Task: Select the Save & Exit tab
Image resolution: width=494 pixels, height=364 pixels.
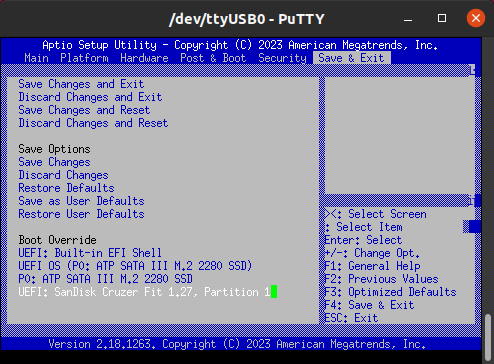Action: click(352, 58)
